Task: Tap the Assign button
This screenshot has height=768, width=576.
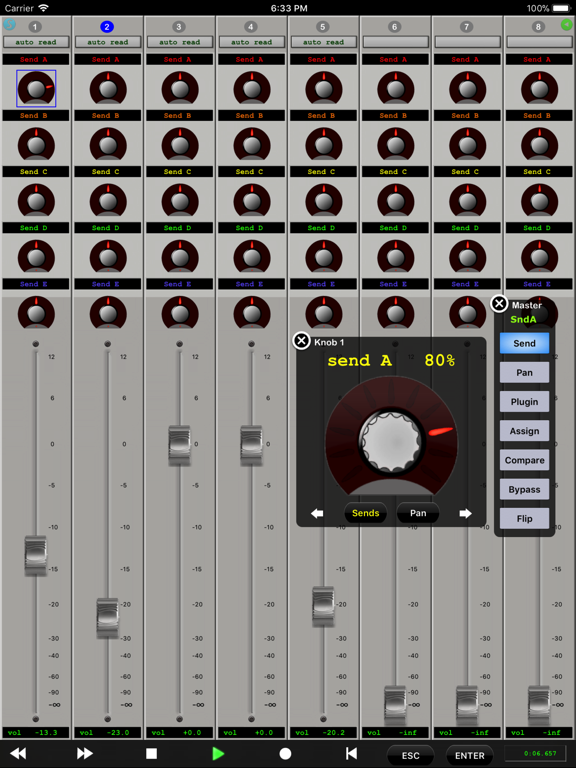Action: coord(524,431)
